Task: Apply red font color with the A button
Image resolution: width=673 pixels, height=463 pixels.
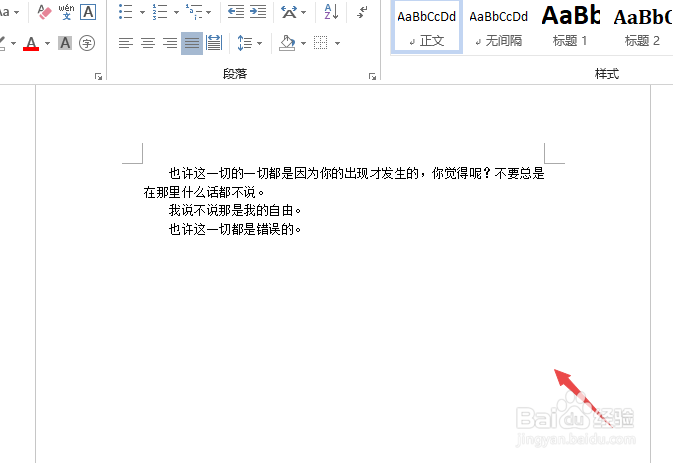Action: [31, 43]
